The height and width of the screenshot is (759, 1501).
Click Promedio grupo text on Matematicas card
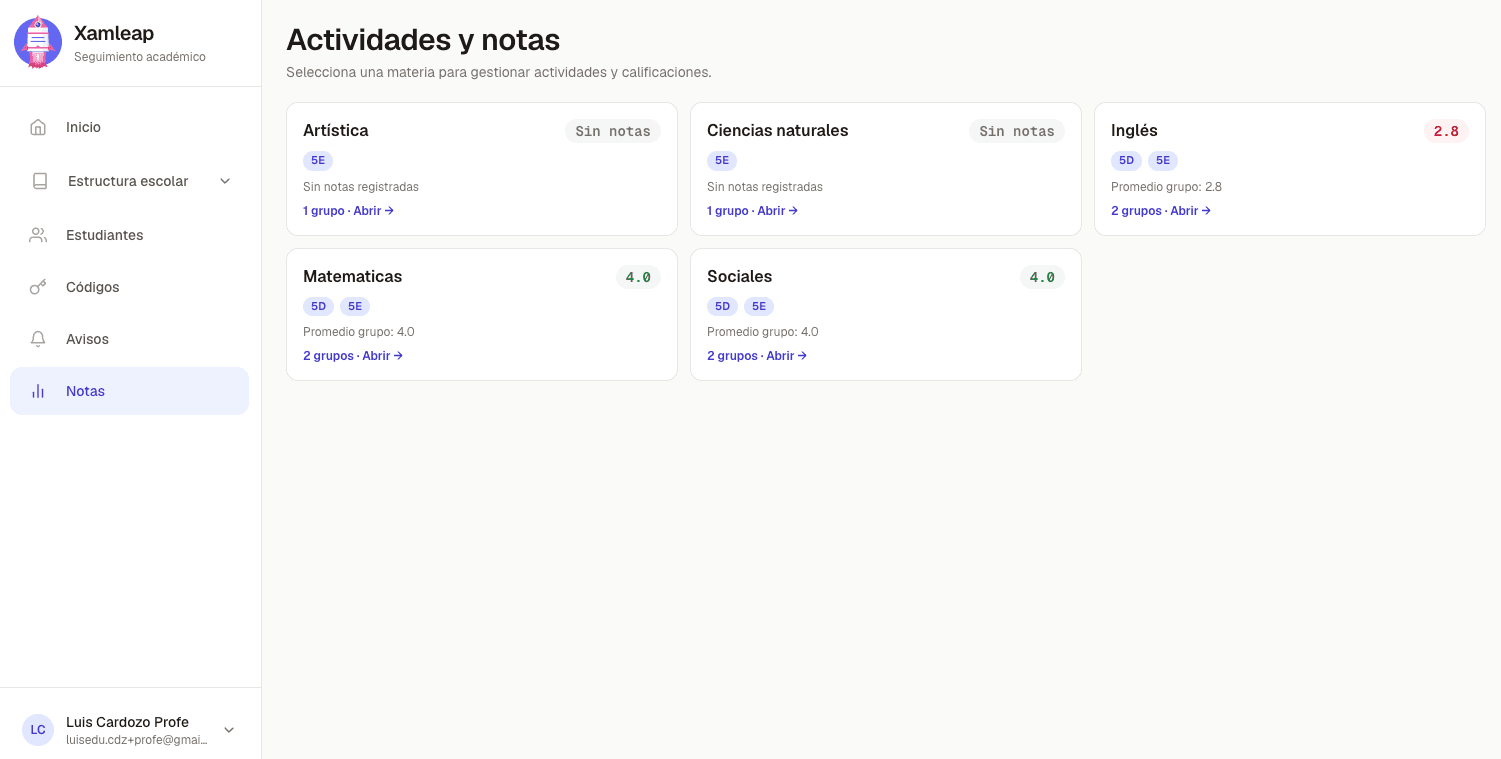[x=358, y=332]
